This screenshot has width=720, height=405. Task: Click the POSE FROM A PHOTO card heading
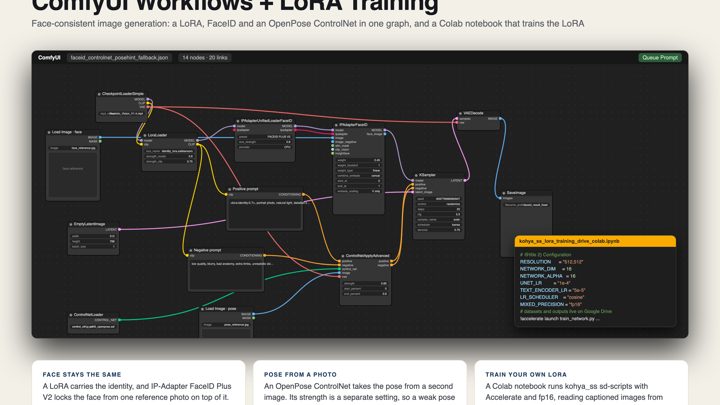[x=300, y=374]
